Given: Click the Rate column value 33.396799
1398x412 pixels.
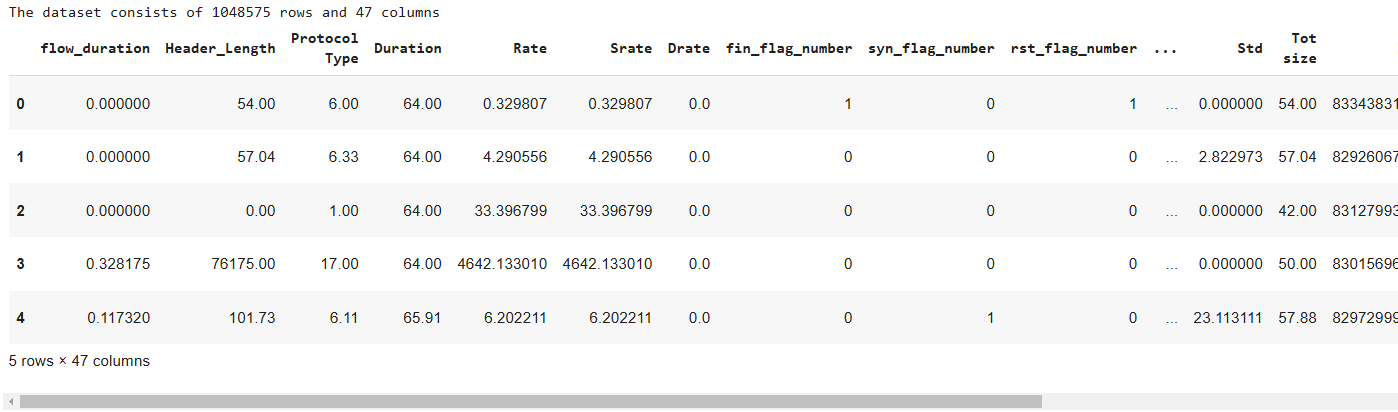Looking at the screenshot, I should click(511, 210).
